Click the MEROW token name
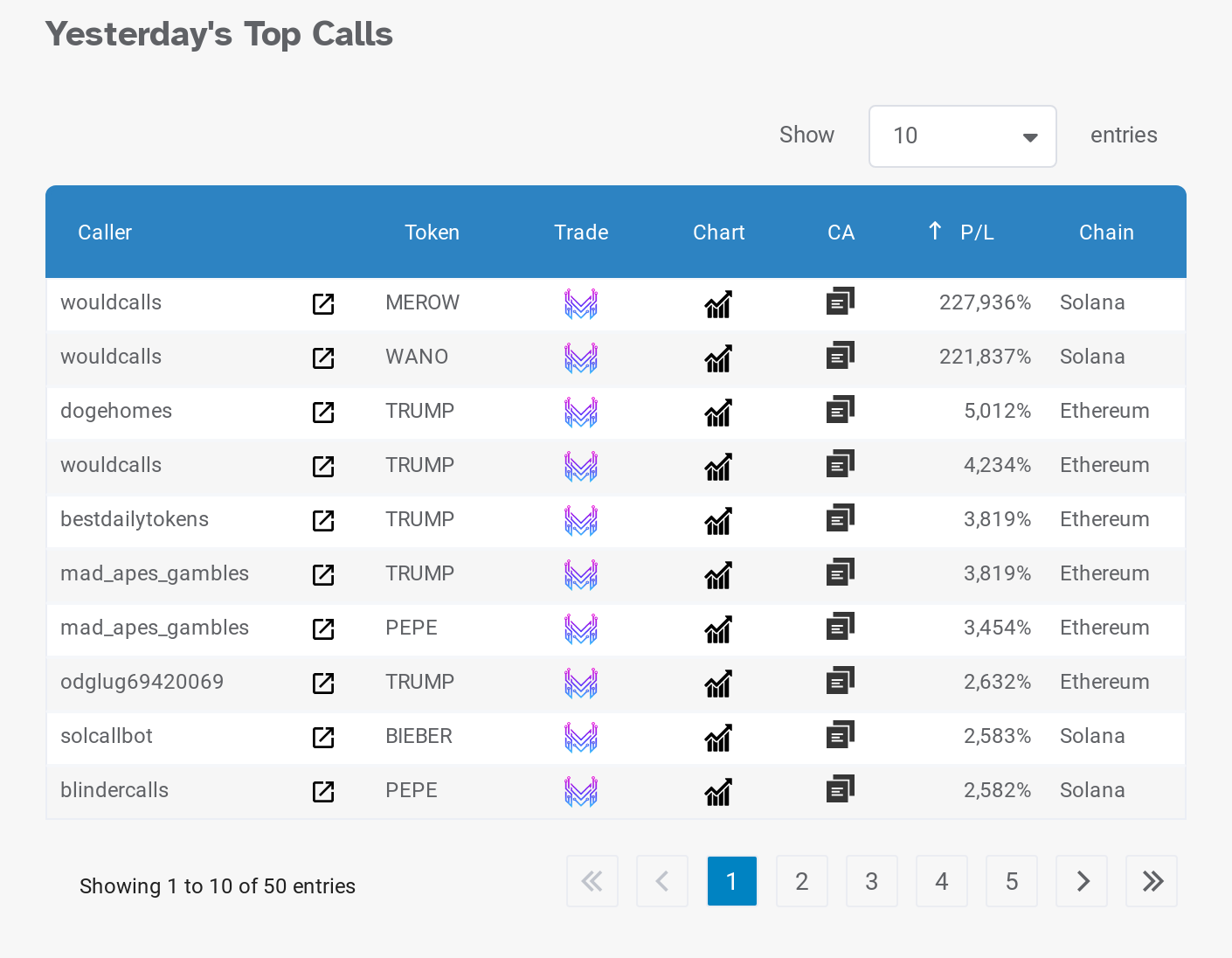Image resolution: width=1232 pixels, height=958 pixels. [422, 302]
